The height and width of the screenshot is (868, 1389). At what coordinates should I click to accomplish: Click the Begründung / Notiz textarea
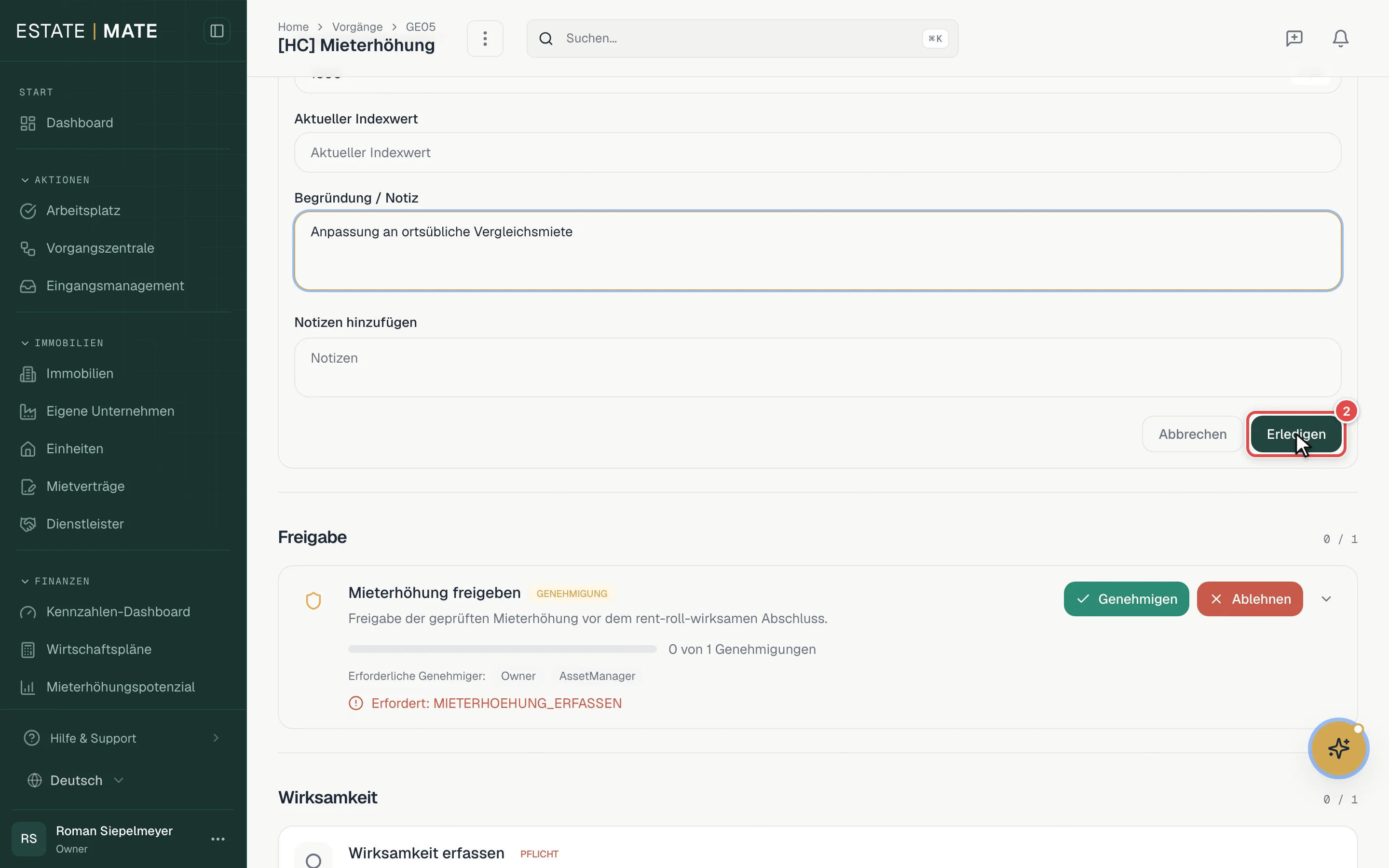817,251
